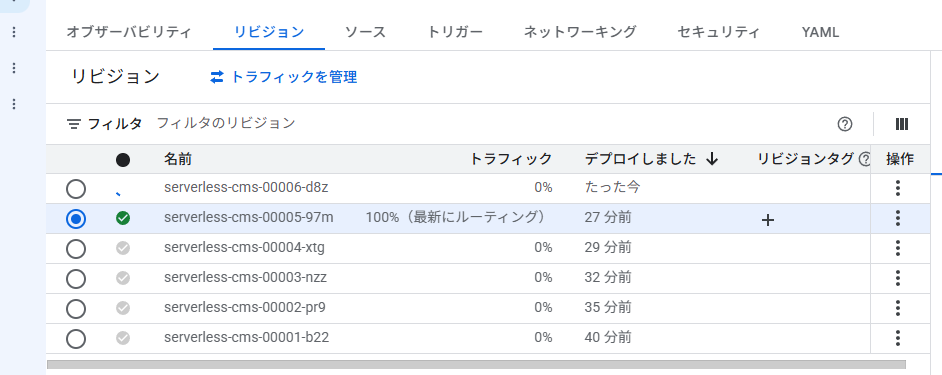Click the トラフィックを管理 button
942x375 pixels.
coord(284,77)
